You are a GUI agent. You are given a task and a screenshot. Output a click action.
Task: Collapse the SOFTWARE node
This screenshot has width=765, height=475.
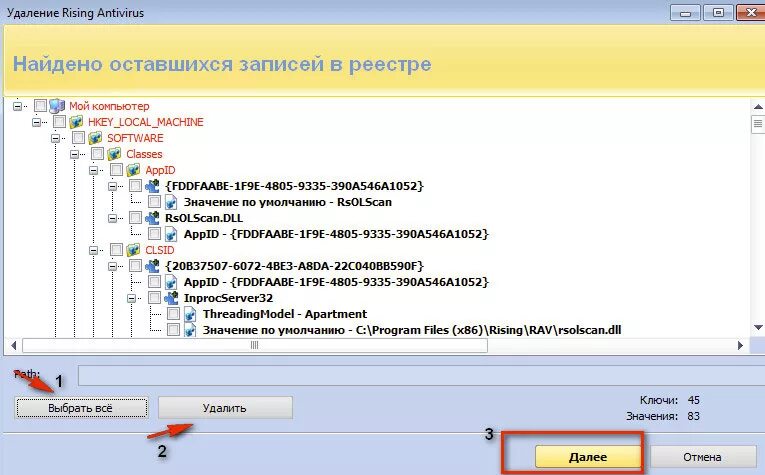click(x=56, y=138)
